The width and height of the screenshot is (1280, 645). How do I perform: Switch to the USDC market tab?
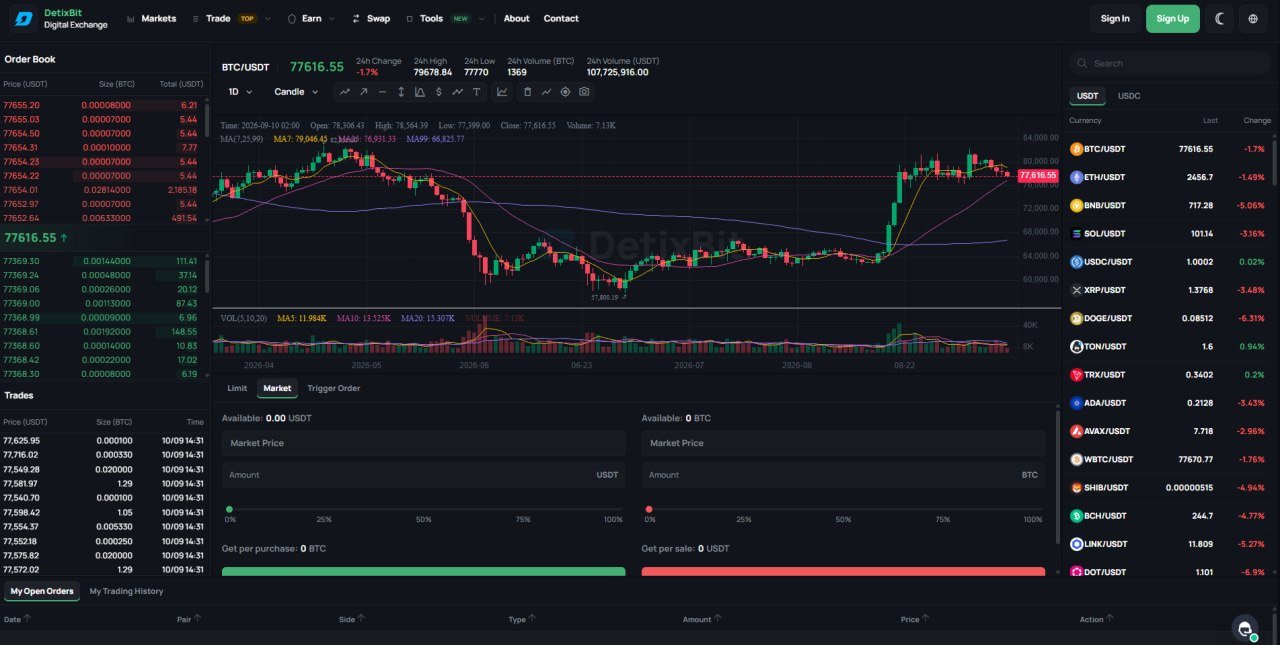point(1129,96)
